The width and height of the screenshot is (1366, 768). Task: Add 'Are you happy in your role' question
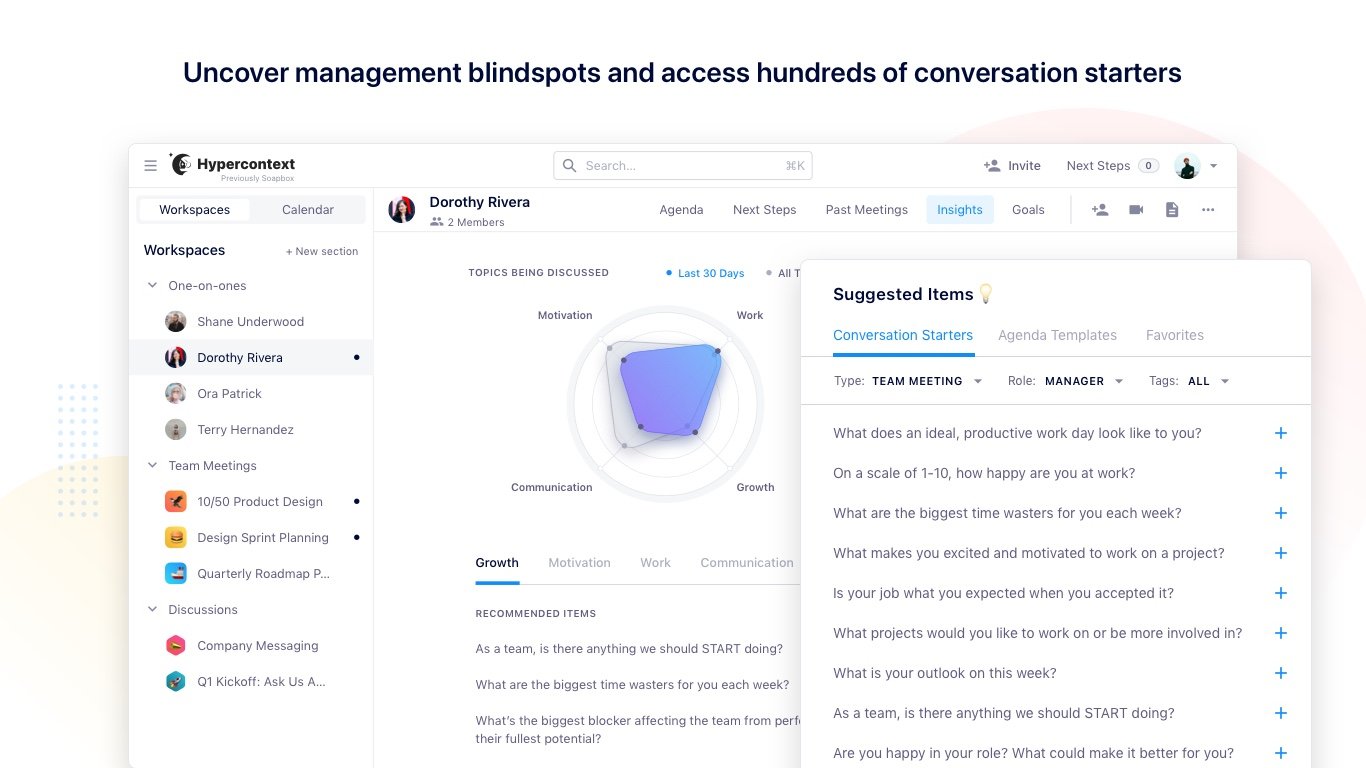tap(1281, 753)
